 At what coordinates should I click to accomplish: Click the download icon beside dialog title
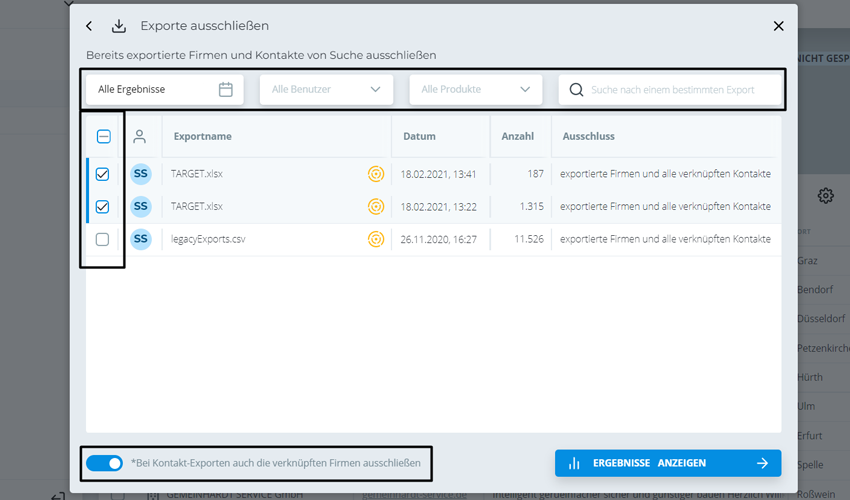point(119,26)
